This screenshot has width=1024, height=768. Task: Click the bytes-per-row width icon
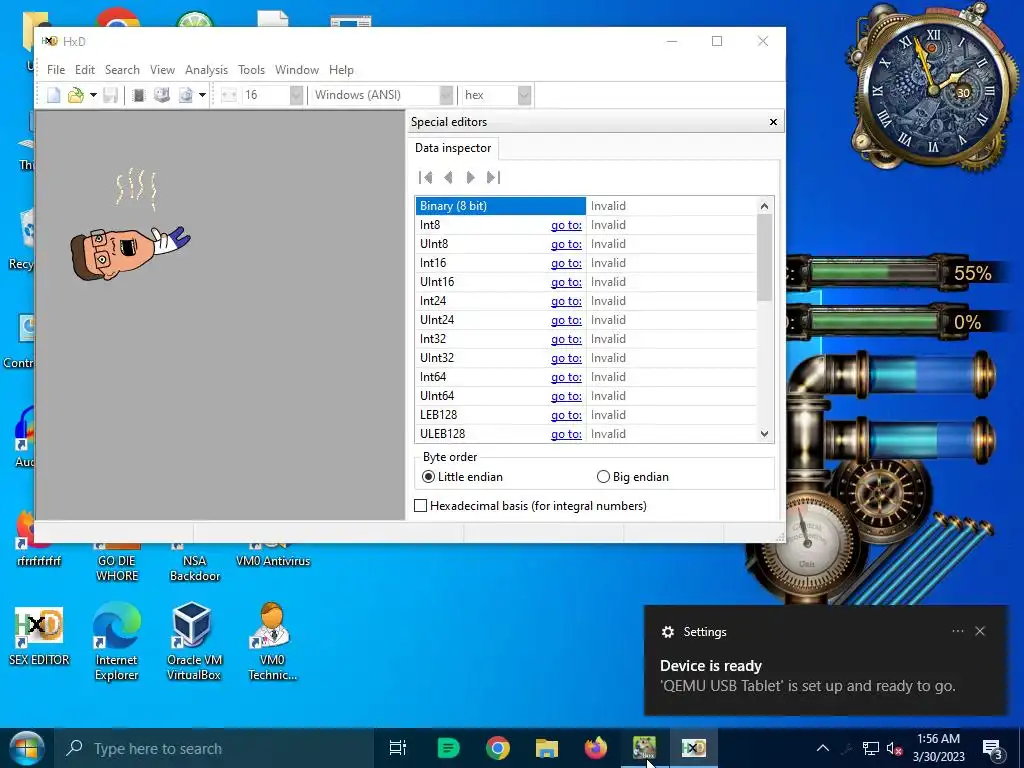(229, 95)
